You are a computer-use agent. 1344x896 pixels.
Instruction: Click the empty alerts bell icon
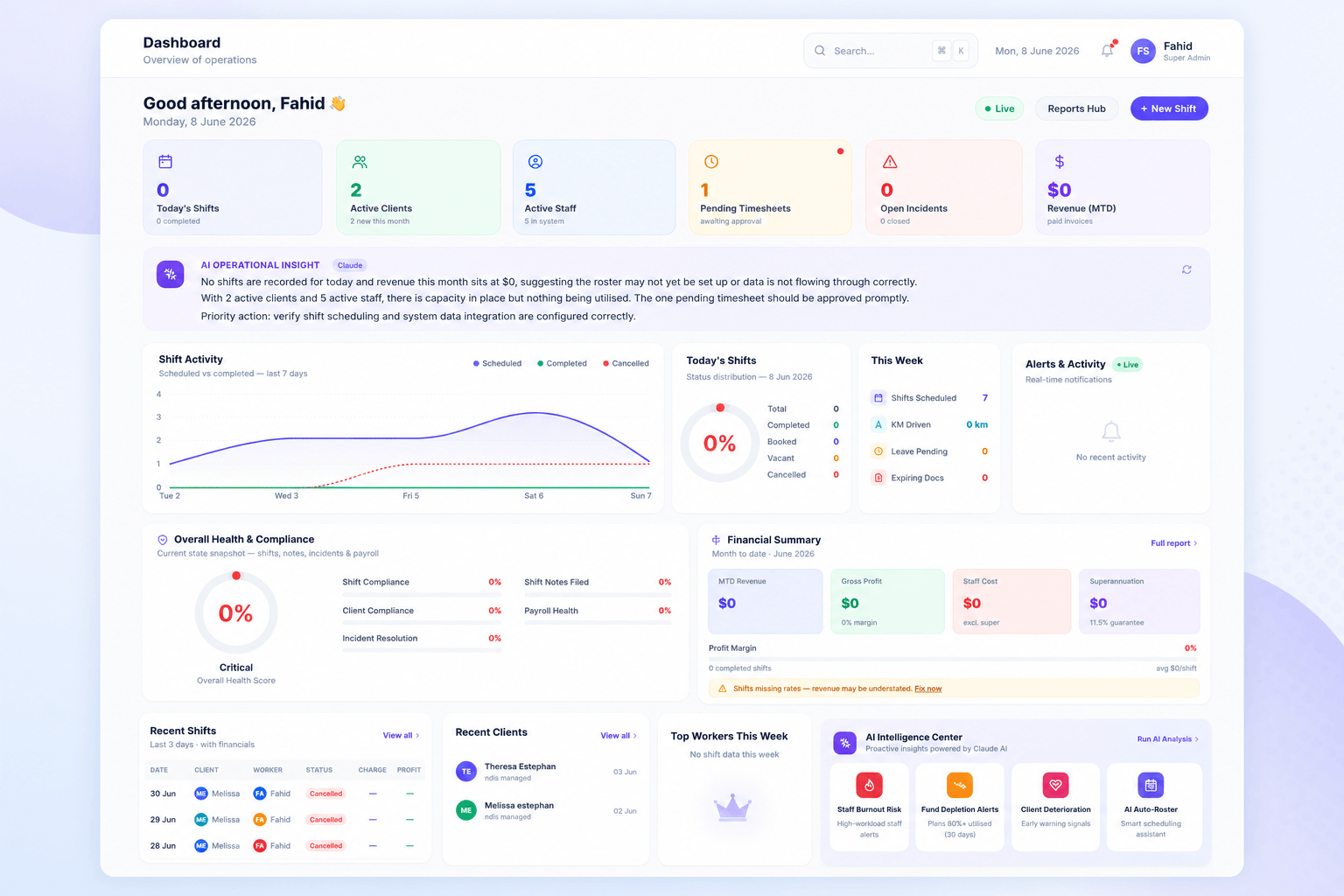(x=1111, y=432)
